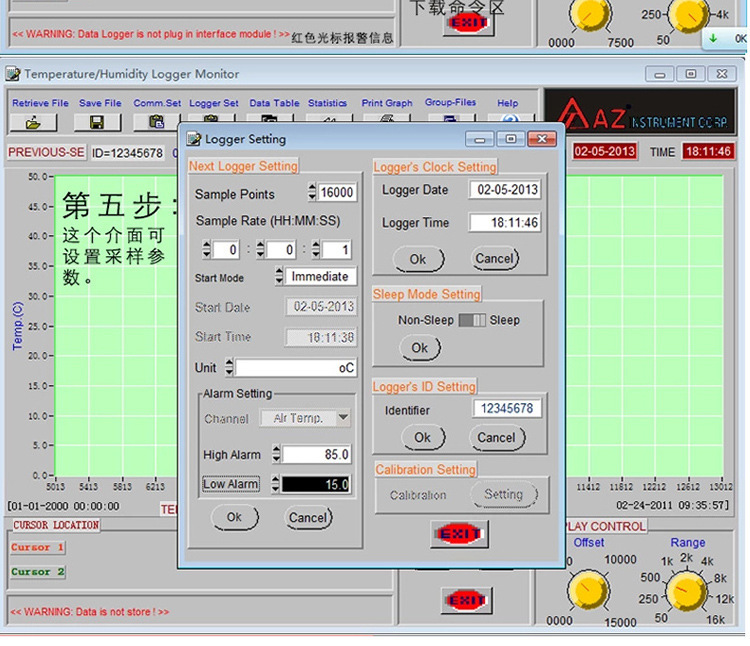Screen dimensions: 750x646
Task: Click the Sample Points stepper arrows
Action: 312,193
